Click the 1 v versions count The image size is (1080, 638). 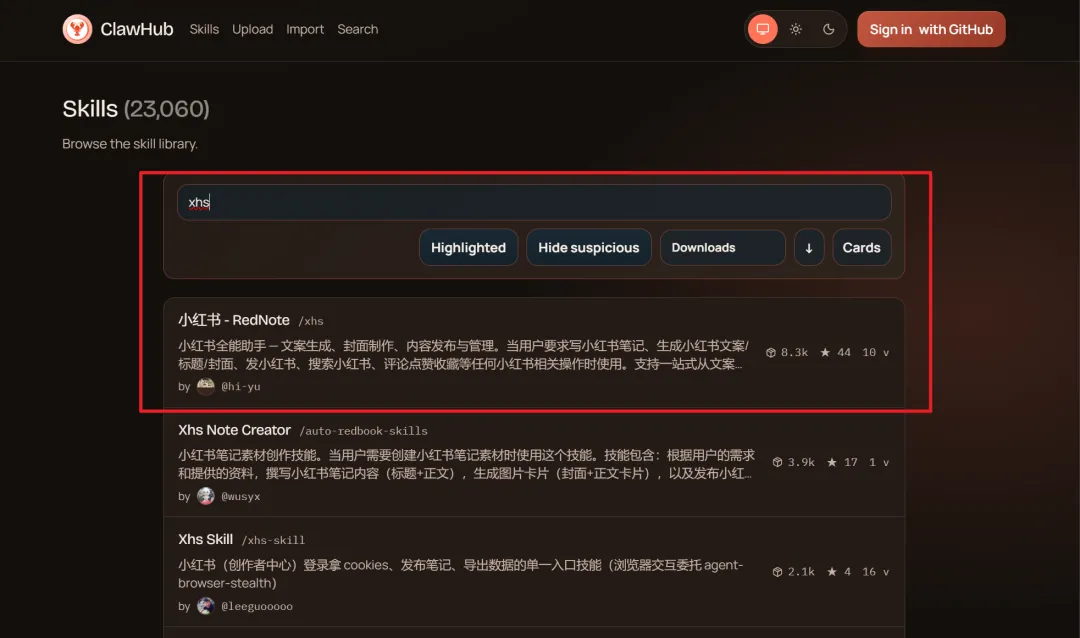(x=879, y=462)
